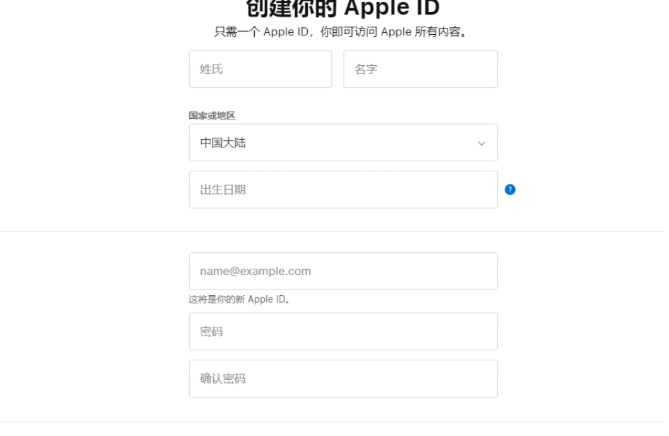
Task: Click the helper text 这将是你的新 Apple ID
Action: (x=239, y=299)
